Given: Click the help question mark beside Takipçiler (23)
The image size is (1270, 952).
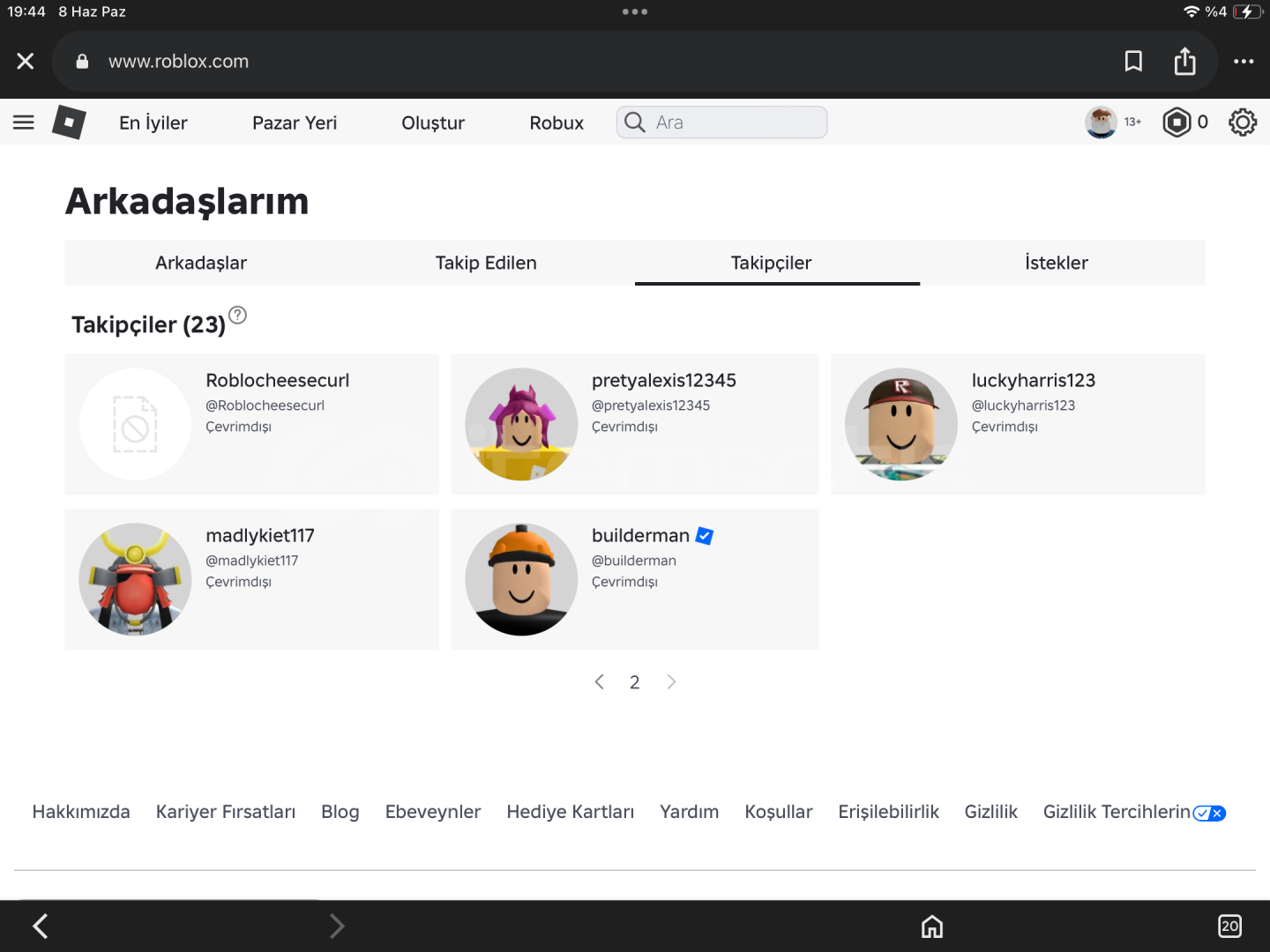Looking at the screenshot, I should [237, 315].
